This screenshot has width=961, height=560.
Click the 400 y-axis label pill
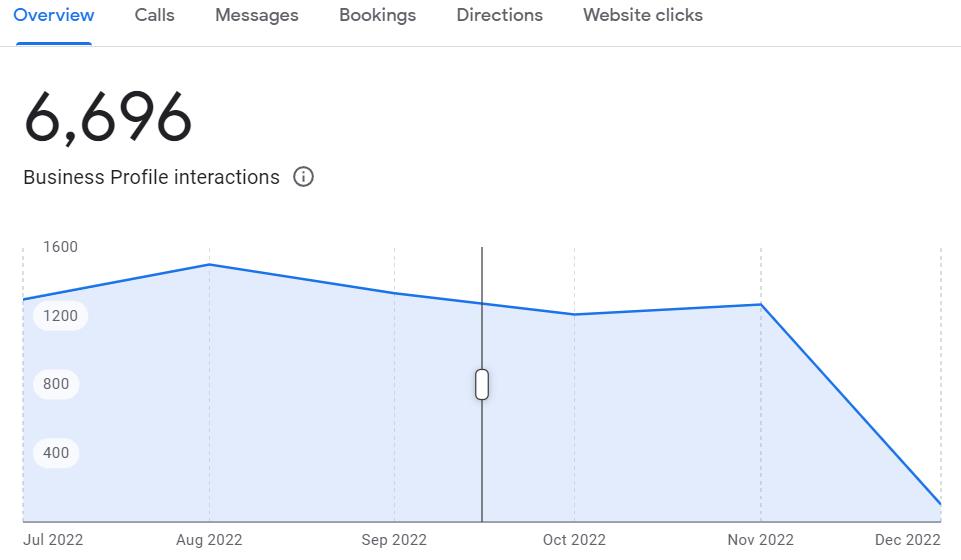(56, 453)
